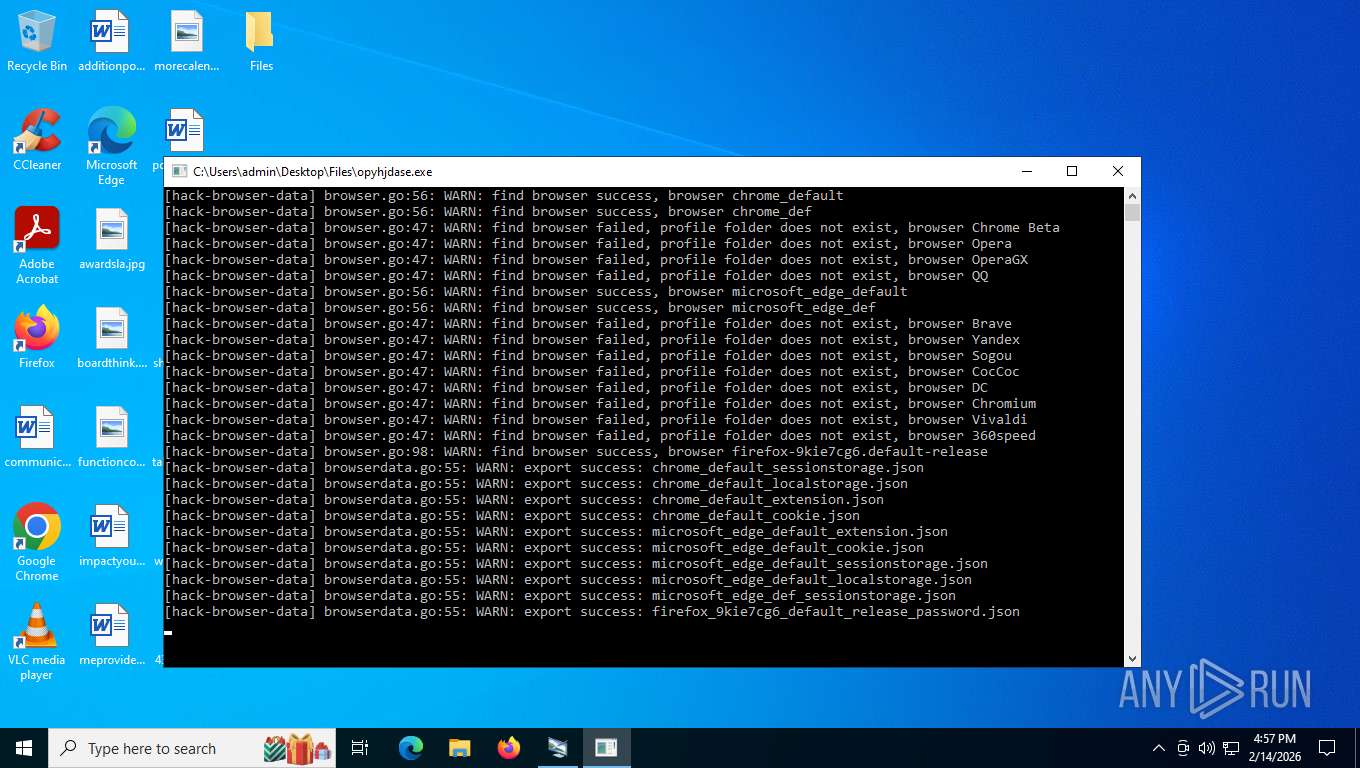Click the 'browser OperaGX' failed line
Viewport: 1360px width, 768px height.
click(x=596, y=259)
